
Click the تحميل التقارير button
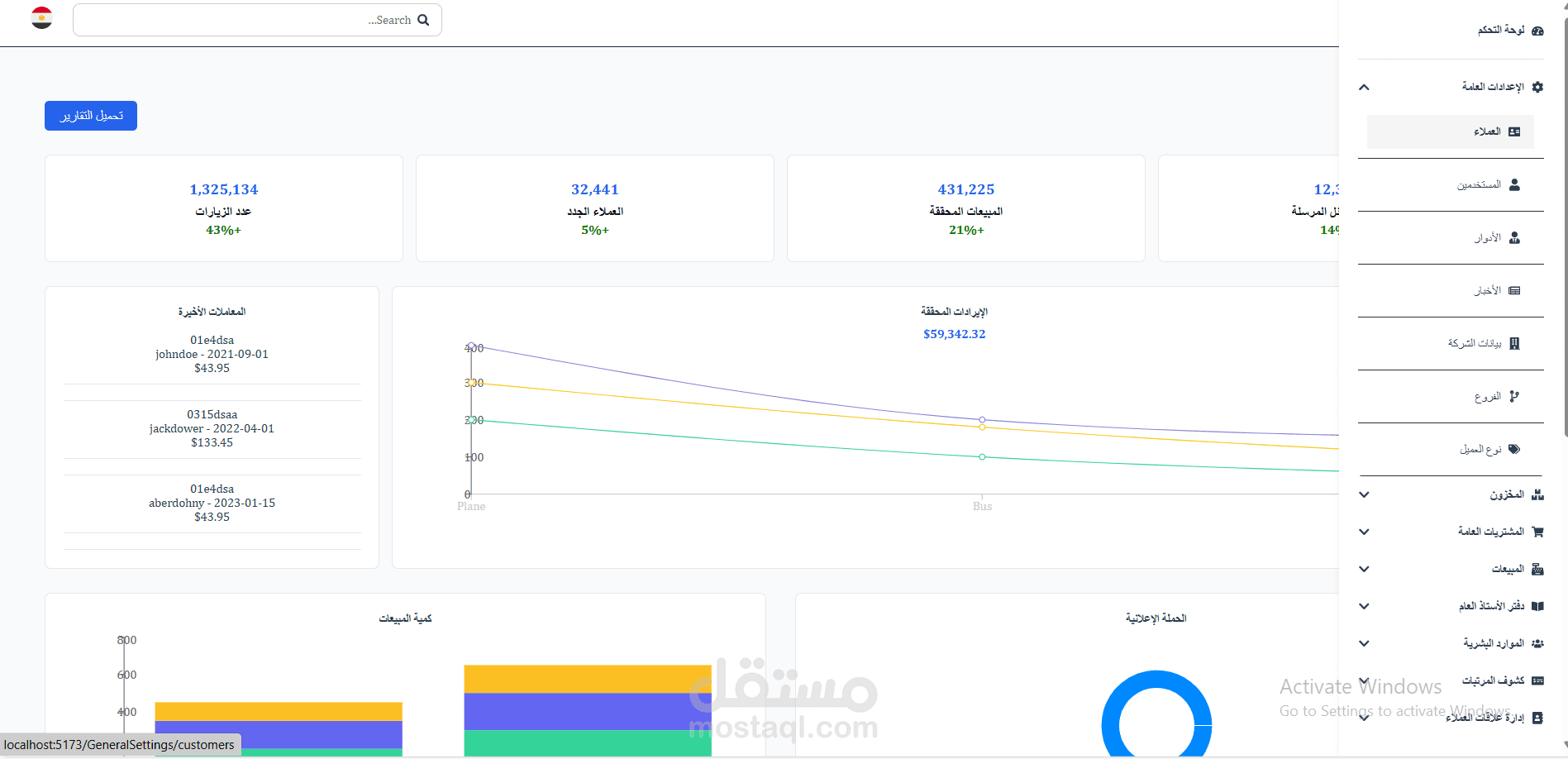pos(90,116)
